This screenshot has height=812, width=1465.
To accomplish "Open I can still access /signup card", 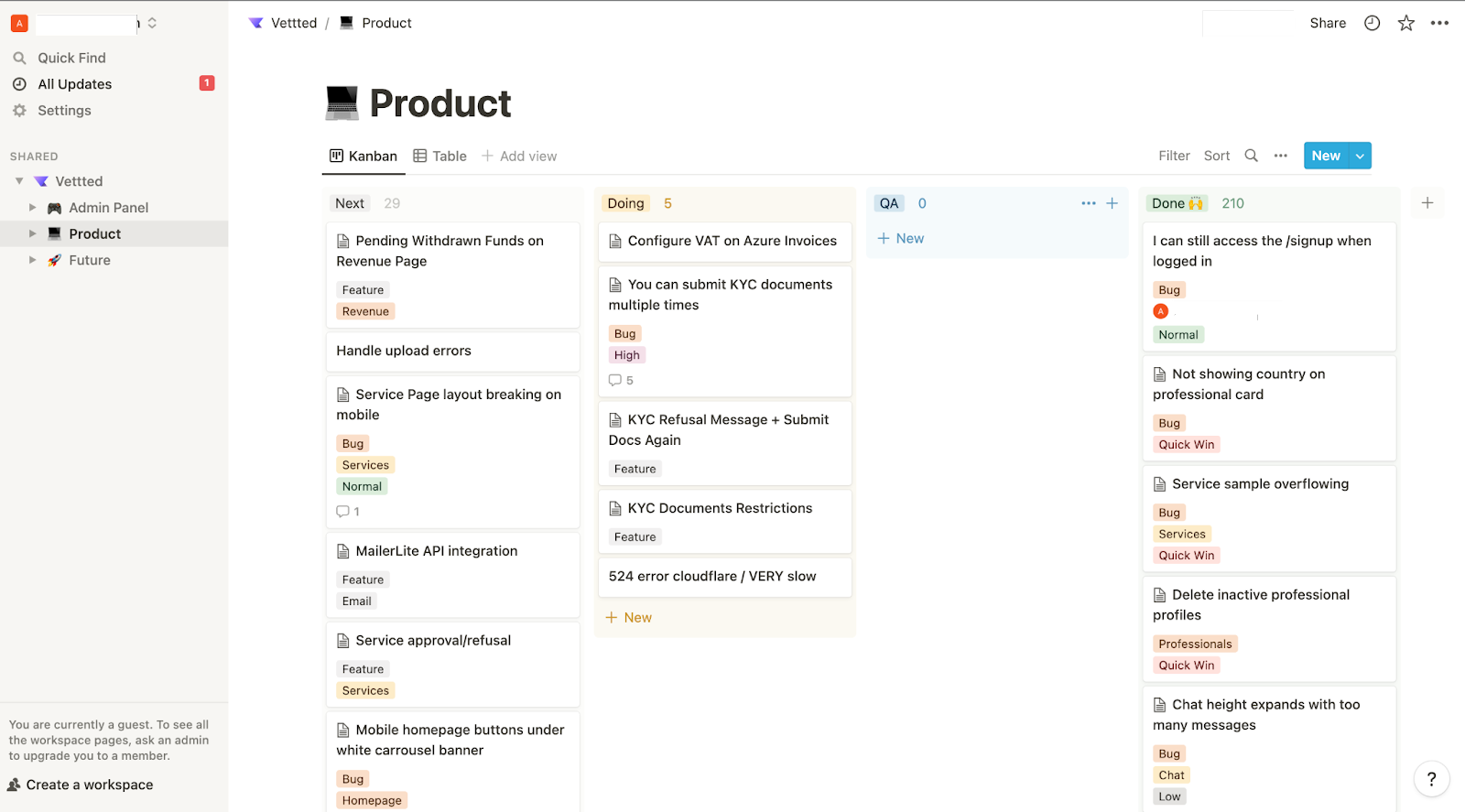I will click(x=1269, y=287).
